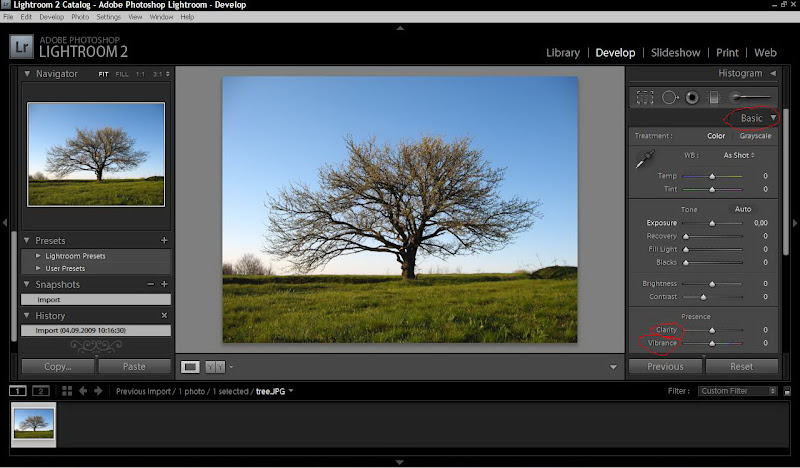
Task: Add a new preset with plus icon
Action: point(164,240)
